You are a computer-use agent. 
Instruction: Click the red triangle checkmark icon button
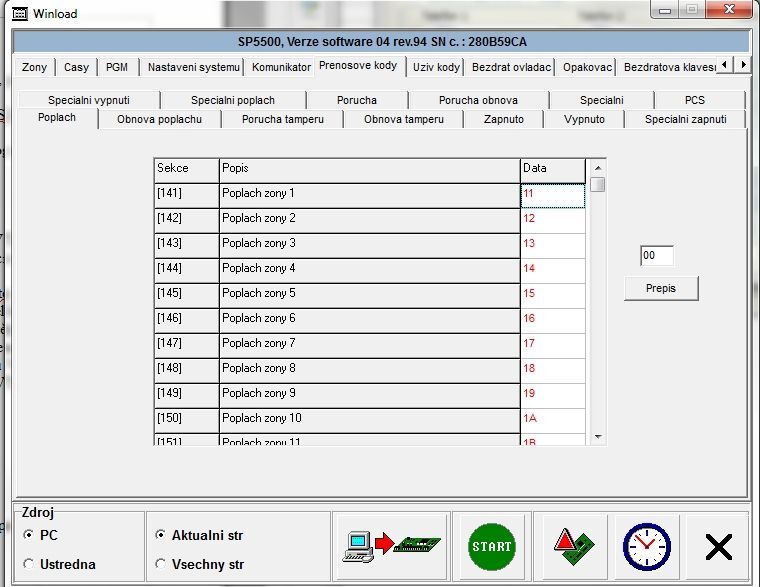pos(571,546)
